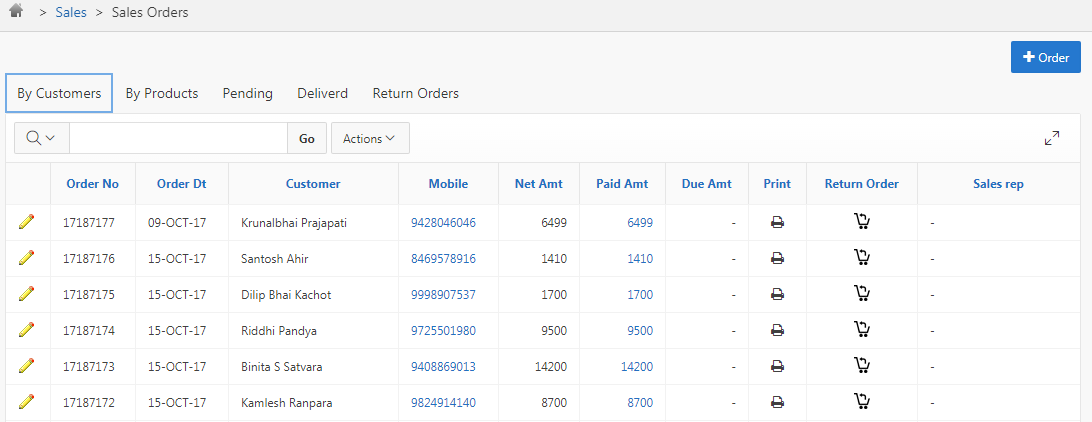Select order date 09-OCT-17 cell

pyautogui.click(x=182, y=223)
